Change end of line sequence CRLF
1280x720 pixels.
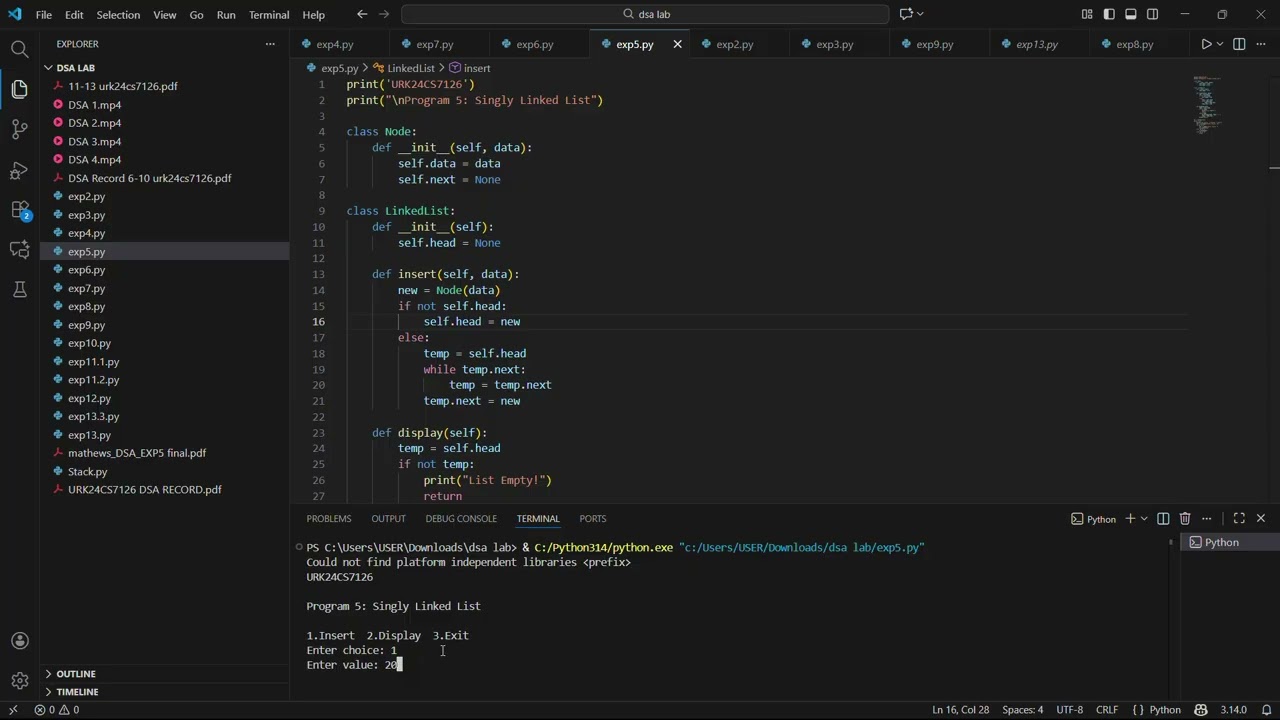click(x=1107, y=710)
